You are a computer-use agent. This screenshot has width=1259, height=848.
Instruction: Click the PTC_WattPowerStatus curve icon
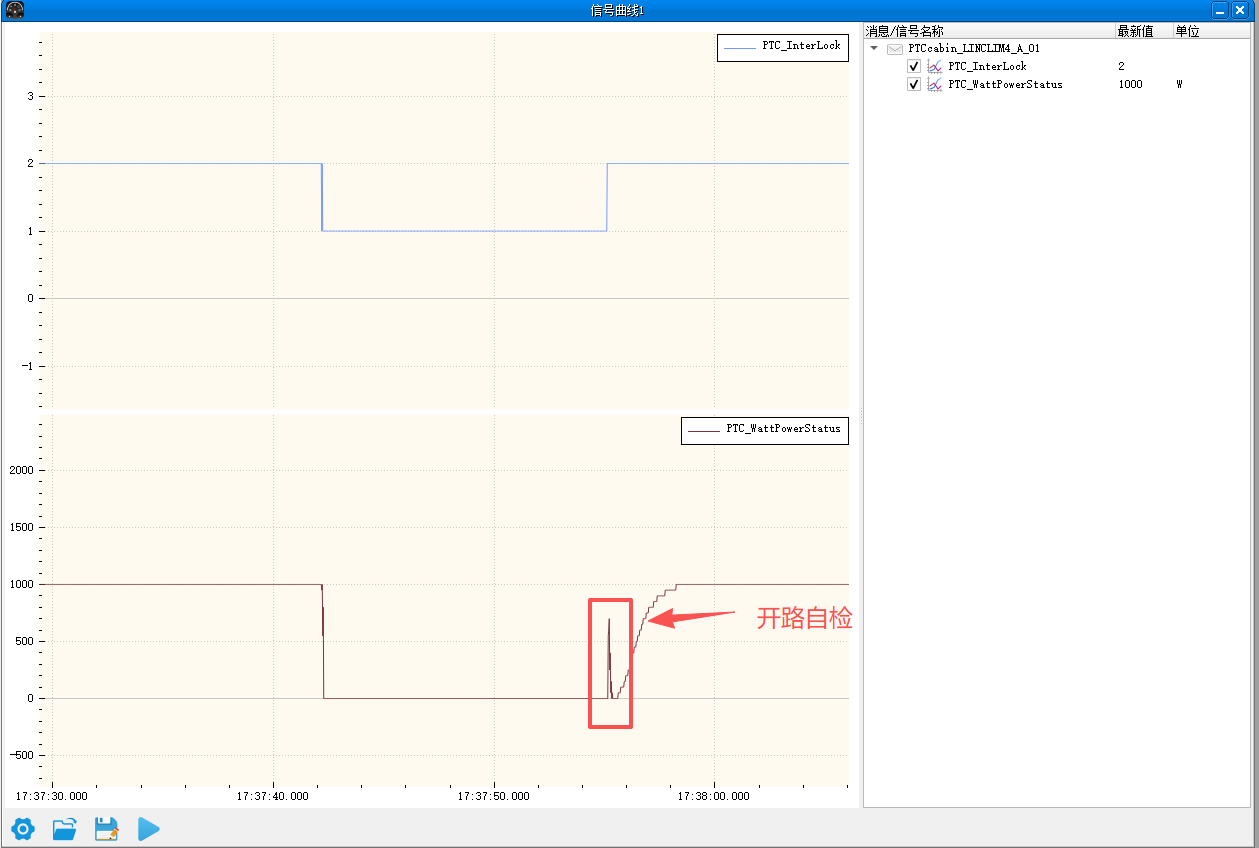(x=934, y=84)
